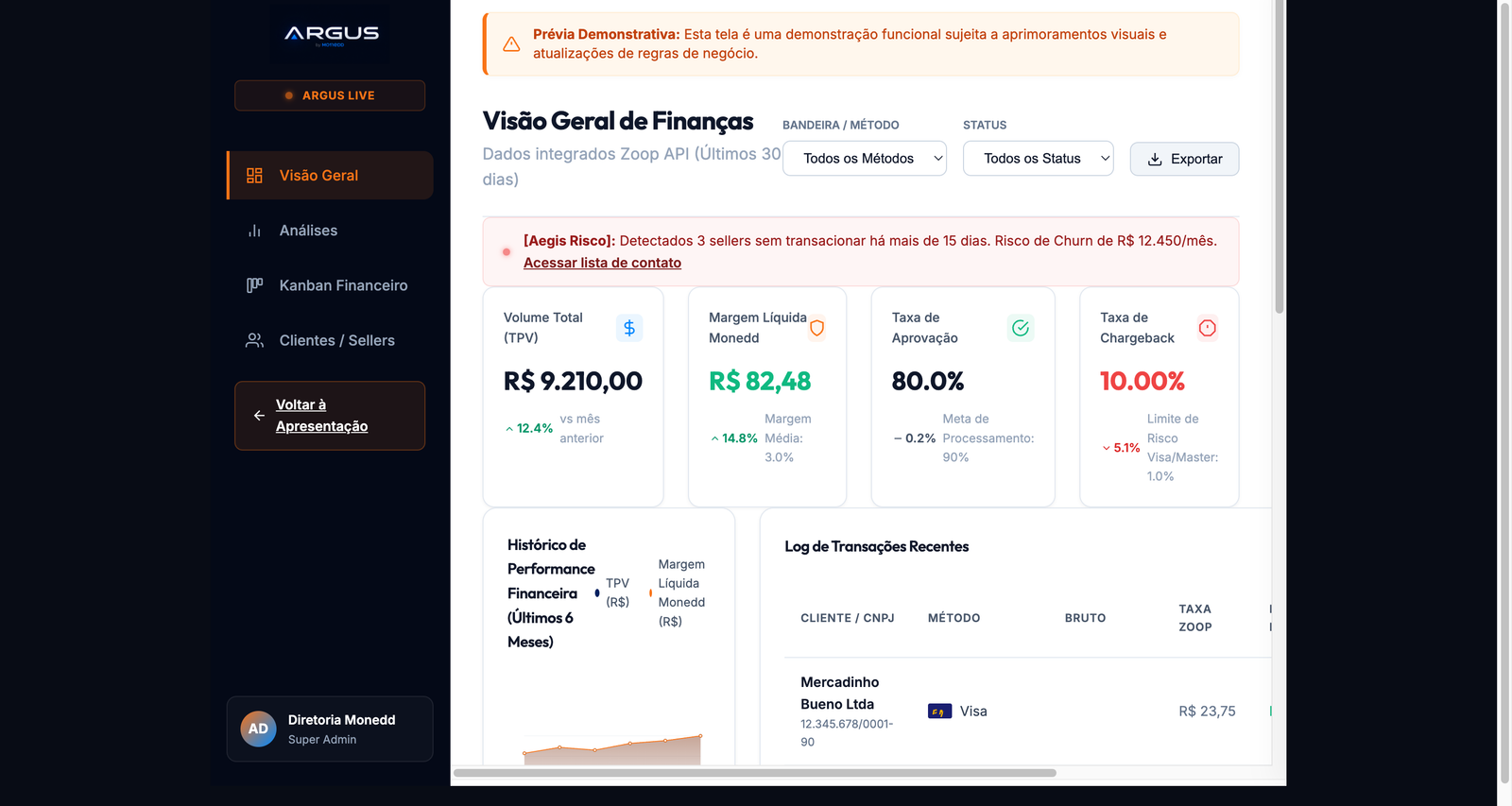Click the Visa card flag icon
The image size is (1512, 806).
tap(940, 712)
